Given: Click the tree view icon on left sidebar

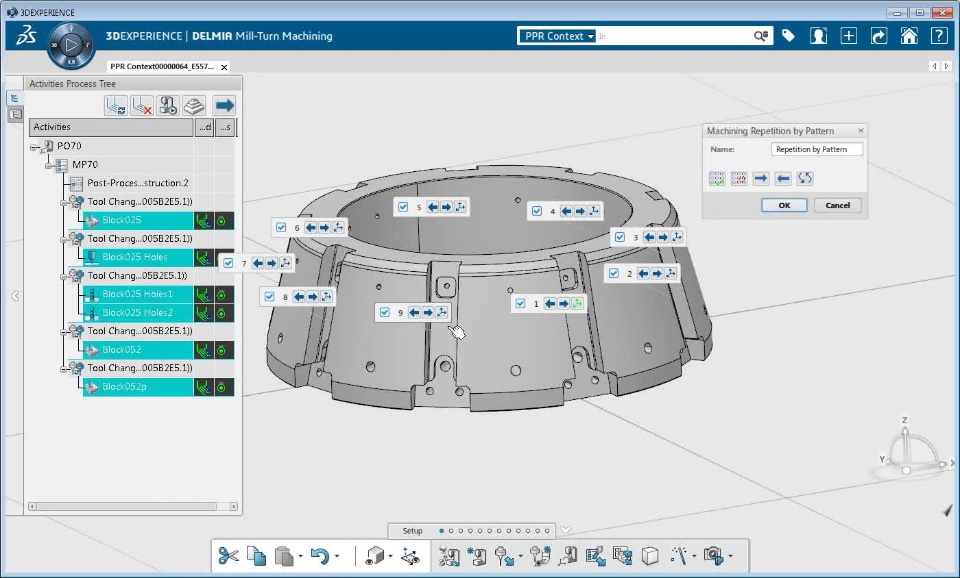Looking at the screenshot, I should 15,98.
